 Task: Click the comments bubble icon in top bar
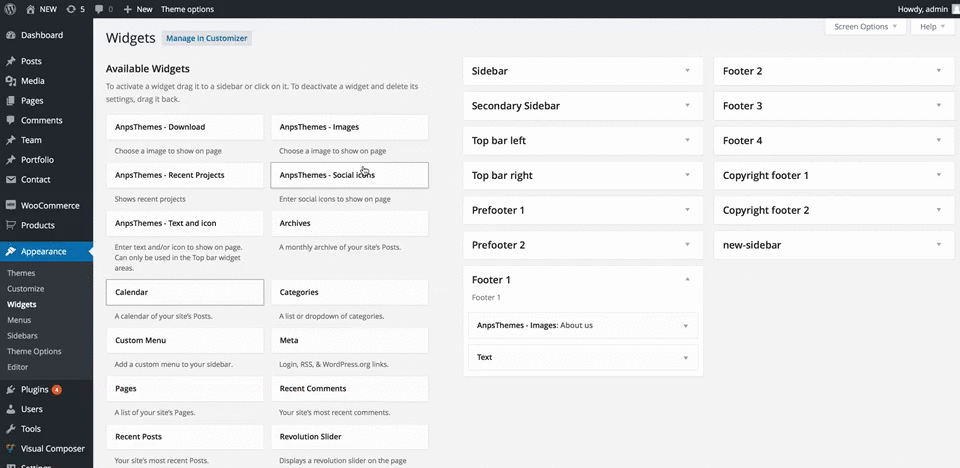(99, 9)
